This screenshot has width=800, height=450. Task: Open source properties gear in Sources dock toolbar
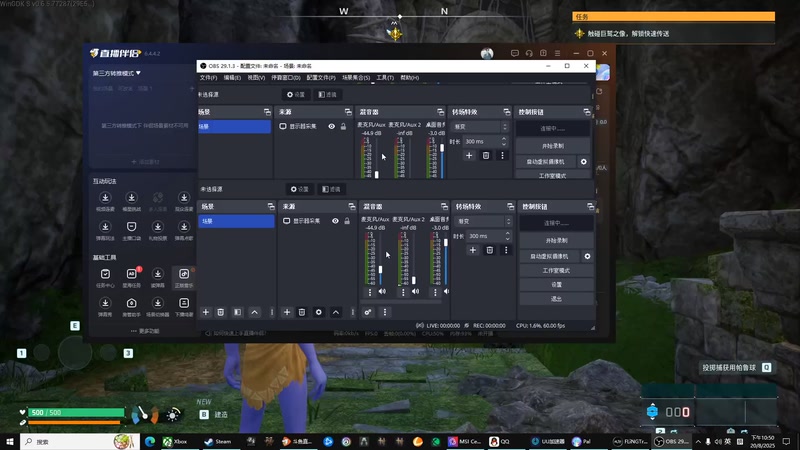pyautogui.click(x=318, y=312)
